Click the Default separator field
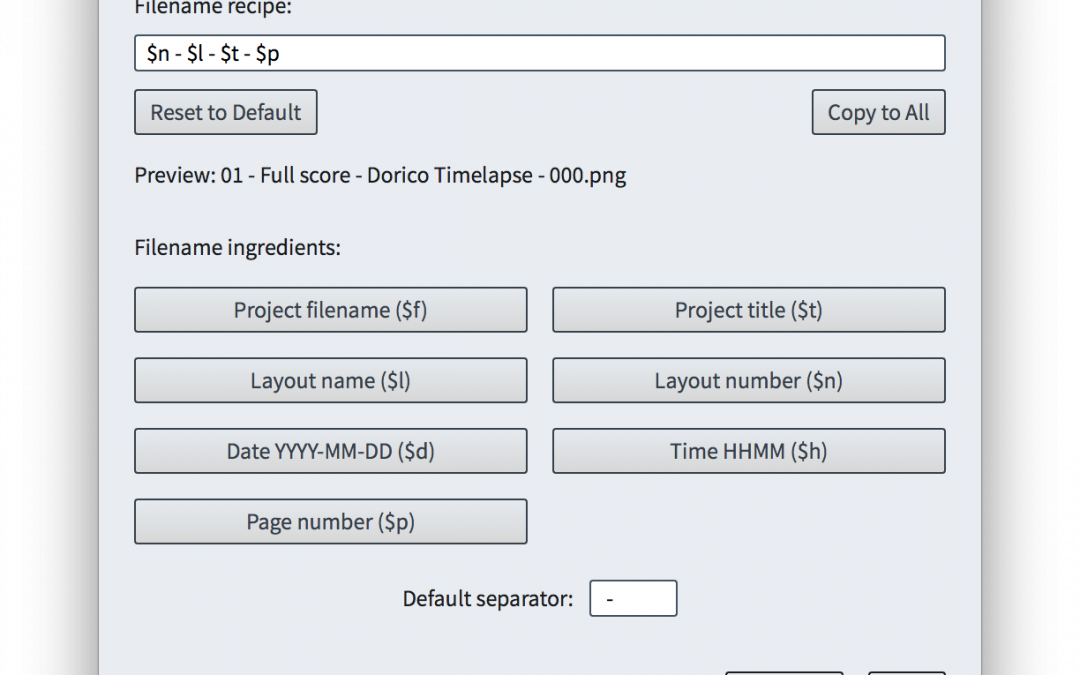Image resolution: width=1080 pixels, height=675 pixels. pos(633,599)
